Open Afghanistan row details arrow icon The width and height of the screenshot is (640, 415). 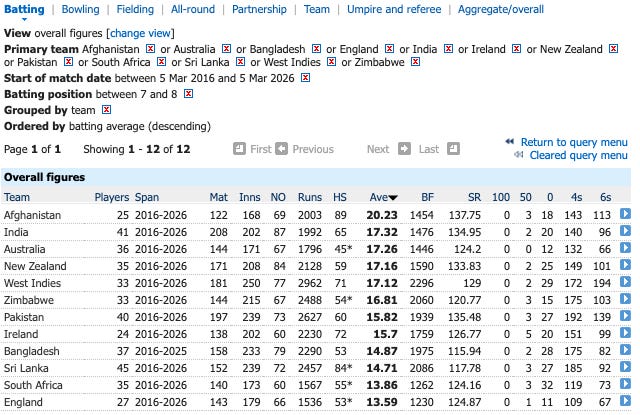click(x=625, y=214)
